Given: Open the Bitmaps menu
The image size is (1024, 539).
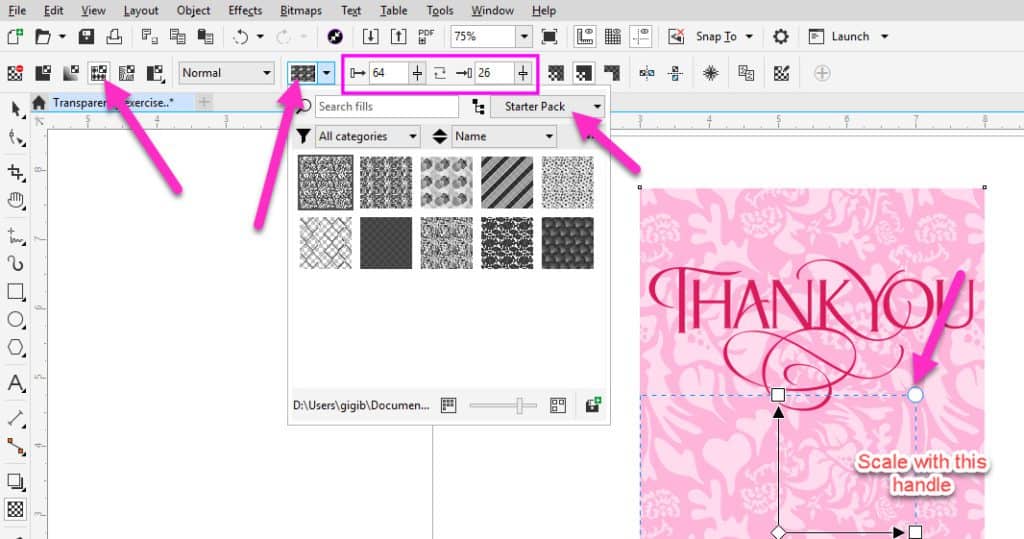Looking at the screenshot, I should pos(301,11).
